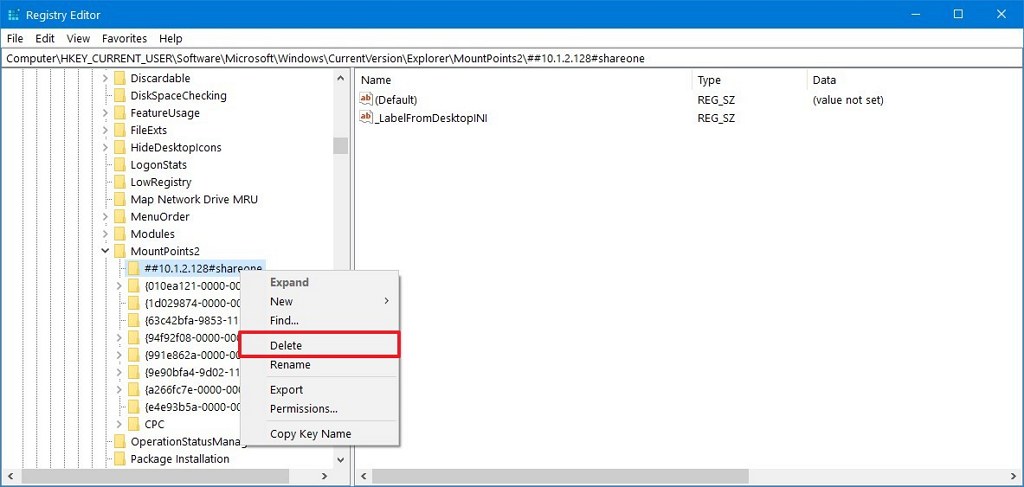Click the tree pane scroll down arrow

(x=340, y=460)
